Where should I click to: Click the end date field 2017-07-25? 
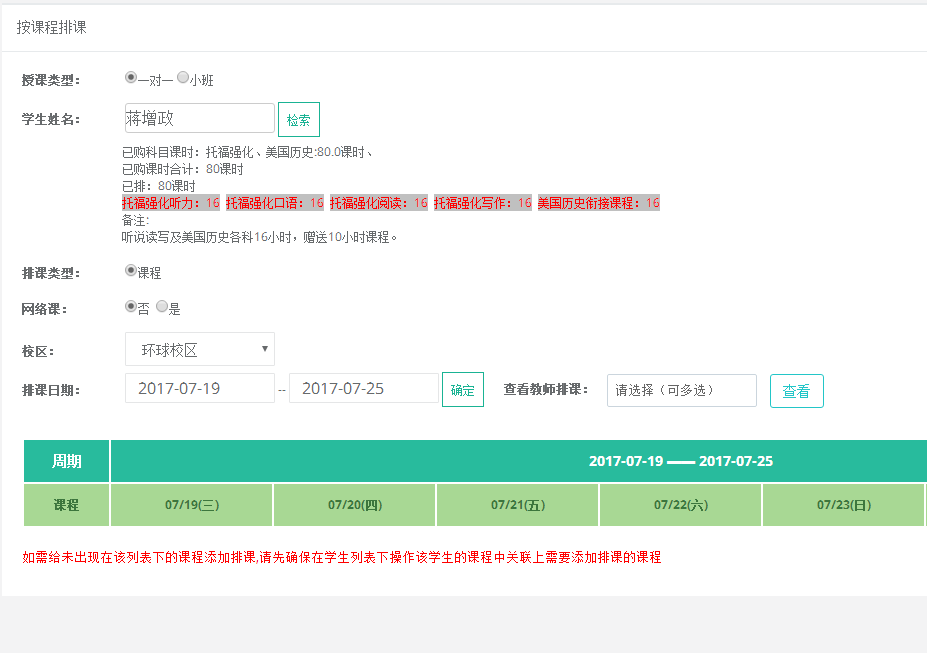pos(364,388)
